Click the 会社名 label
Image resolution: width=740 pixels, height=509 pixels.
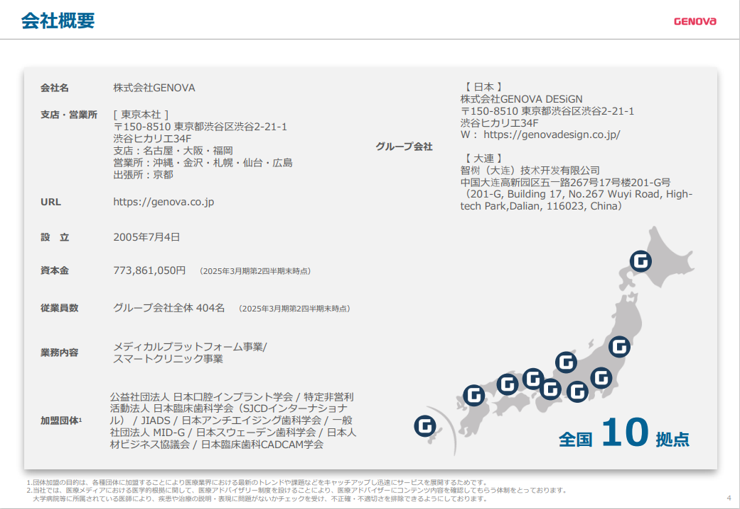pos(54,88)
